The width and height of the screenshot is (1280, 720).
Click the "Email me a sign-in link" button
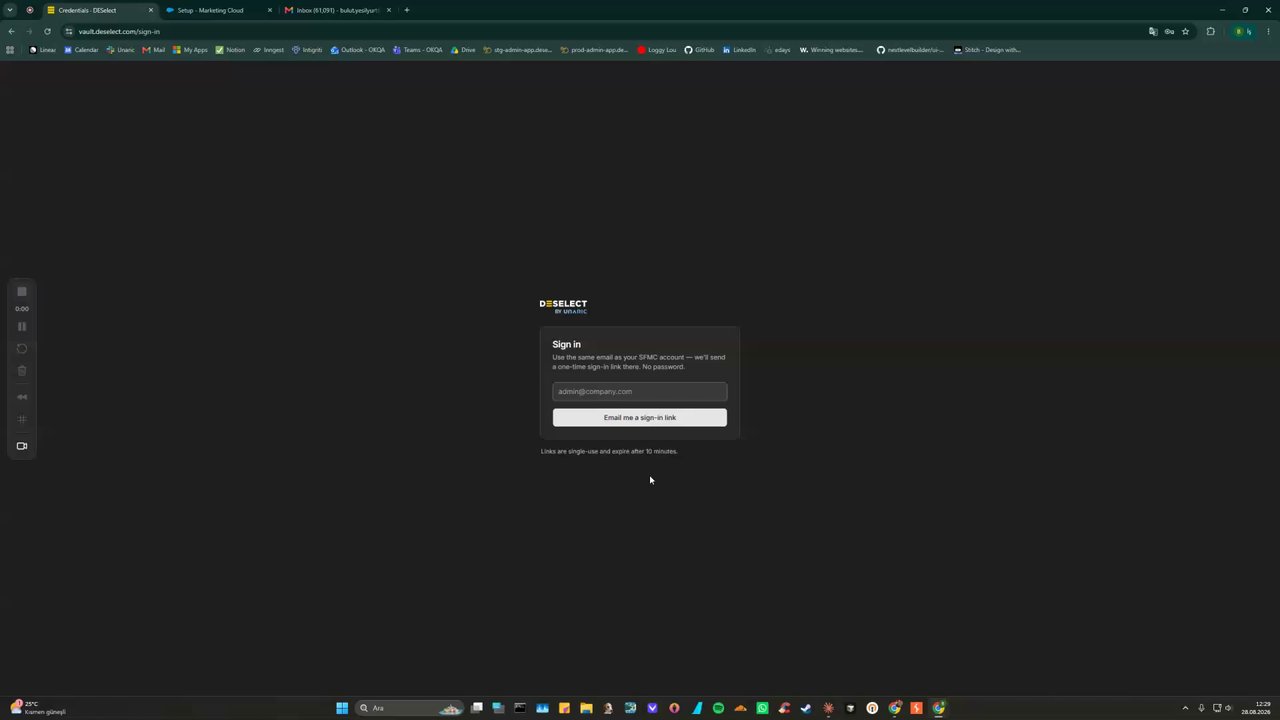pyautogui.click(x=640, y=417)
